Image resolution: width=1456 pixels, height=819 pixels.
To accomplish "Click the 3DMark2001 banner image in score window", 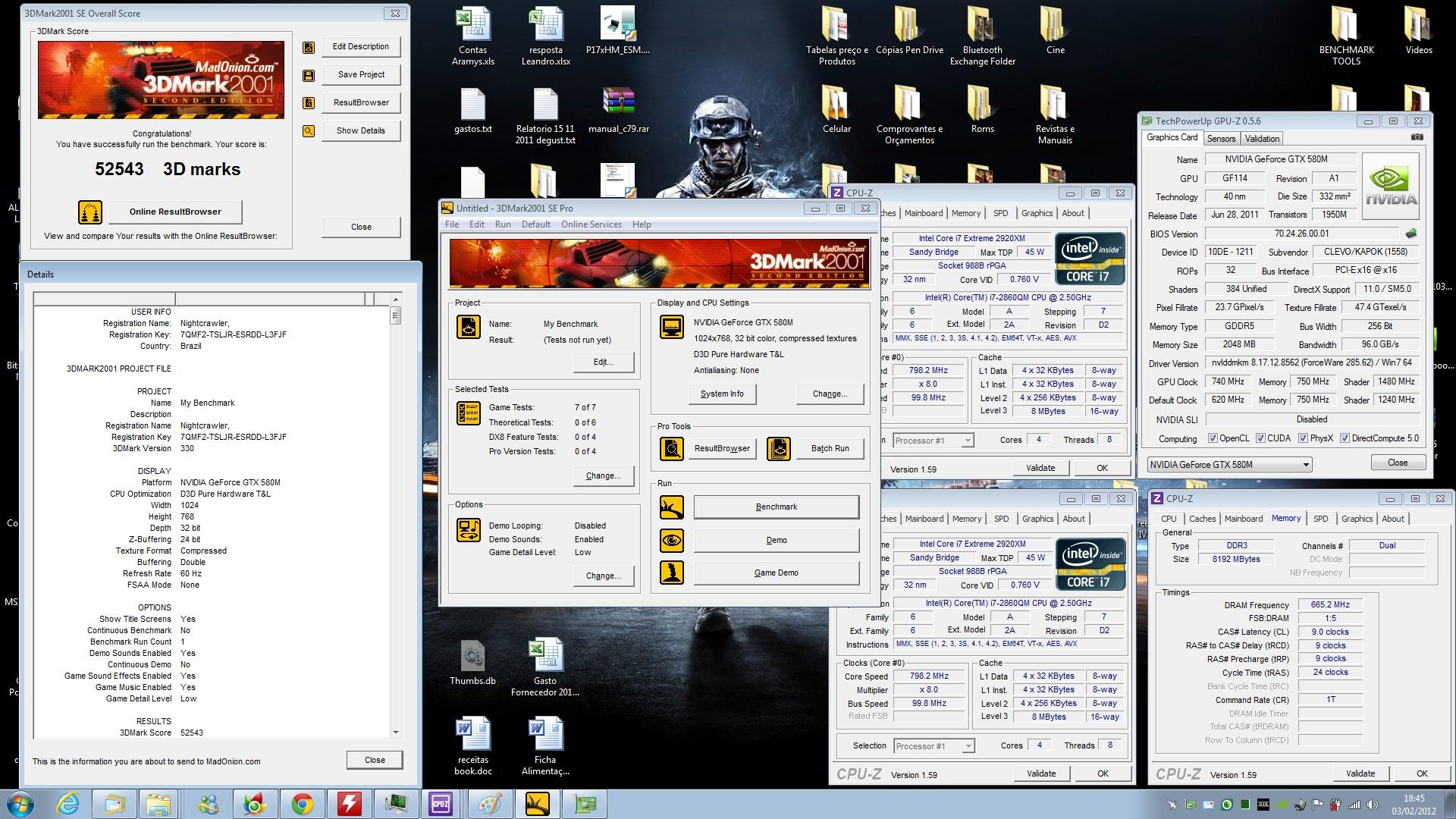I will 161,80.
